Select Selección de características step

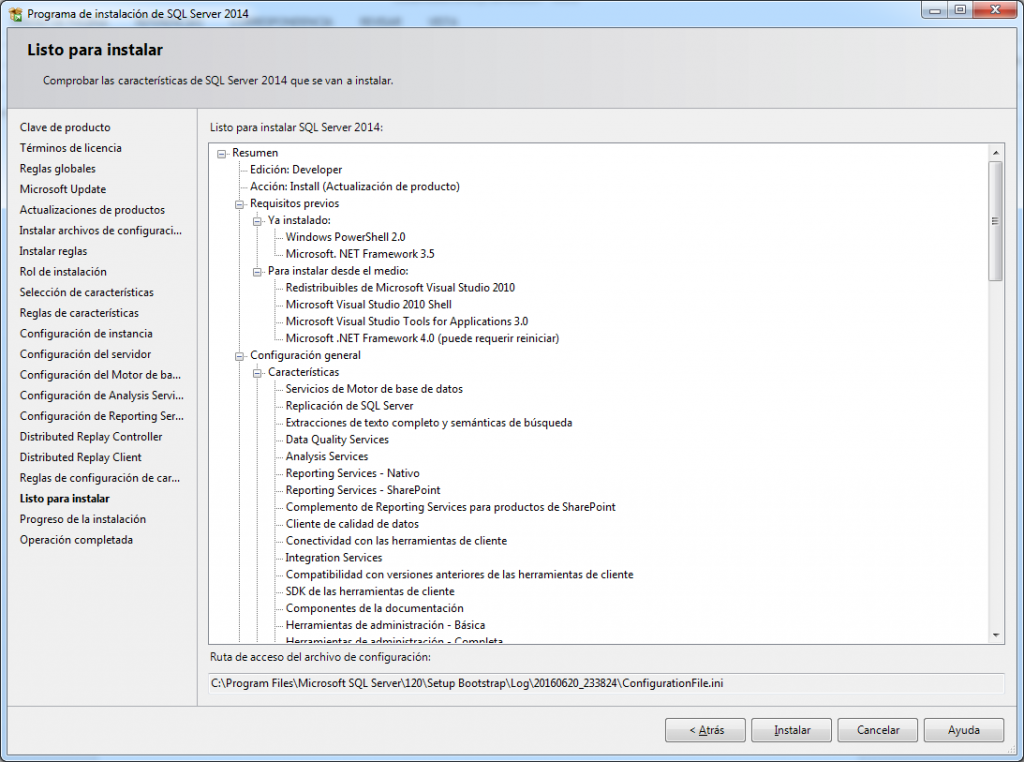coord(86,293)
